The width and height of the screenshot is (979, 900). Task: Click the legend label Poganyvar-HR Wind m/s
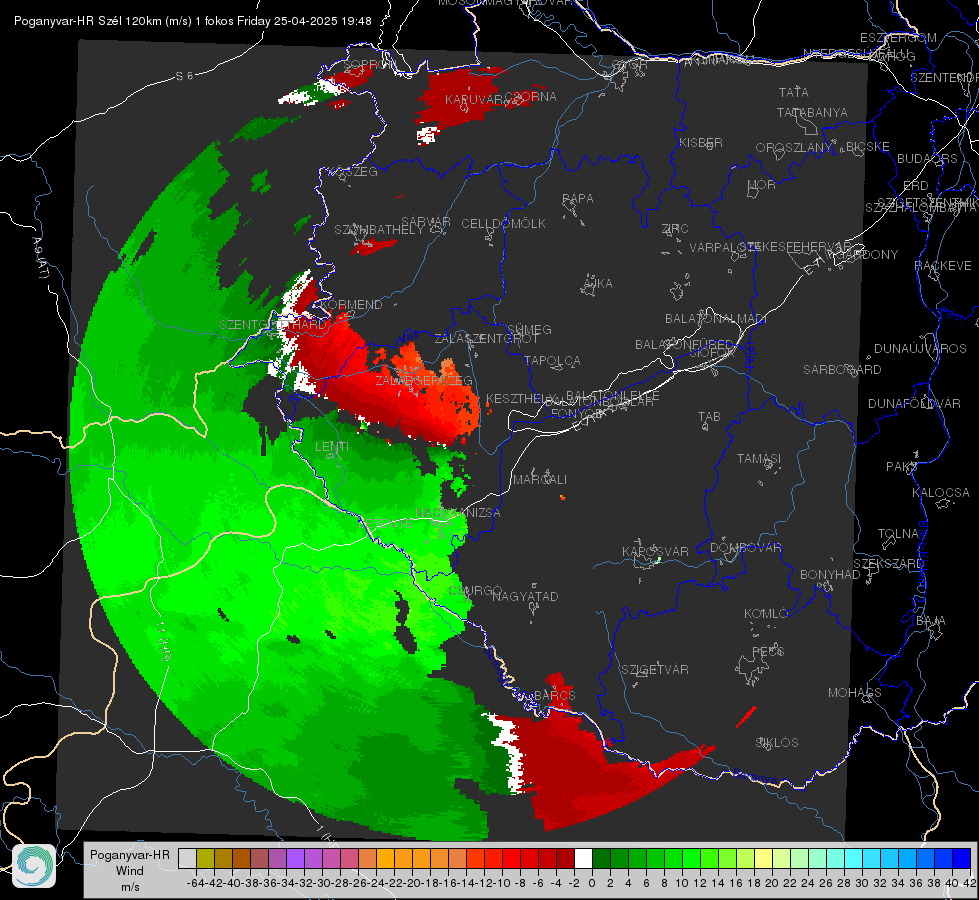click(x=129, y=871)
